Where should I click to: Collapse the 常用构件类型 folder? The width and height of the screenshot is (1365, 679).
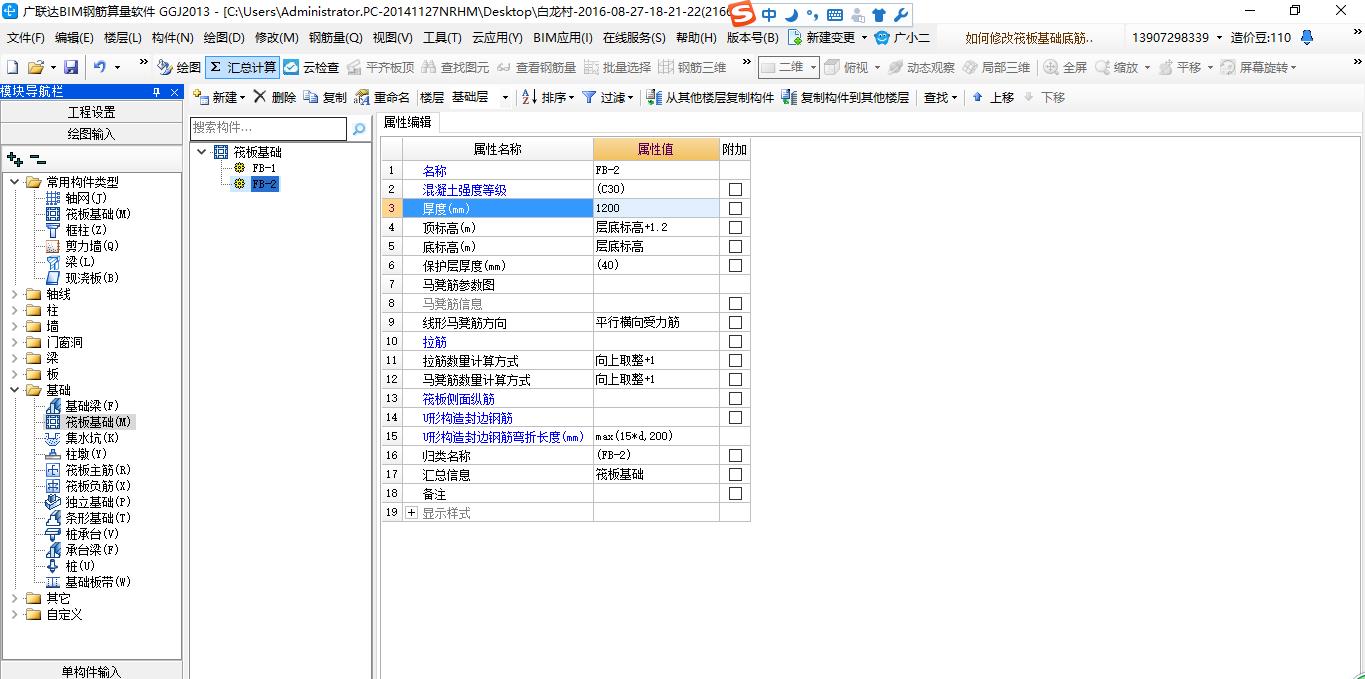coord(15,182)
